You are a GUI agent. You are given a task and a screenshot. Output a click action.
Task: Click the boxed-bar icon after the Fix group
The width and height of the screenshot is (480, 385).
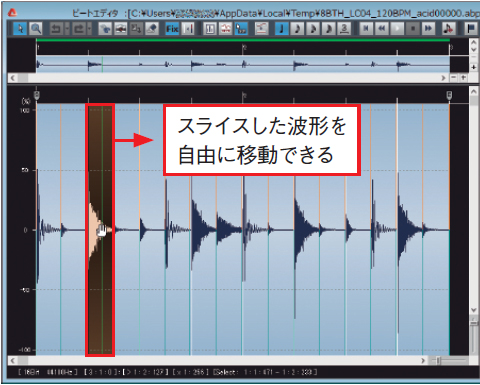tap(210, 29)
